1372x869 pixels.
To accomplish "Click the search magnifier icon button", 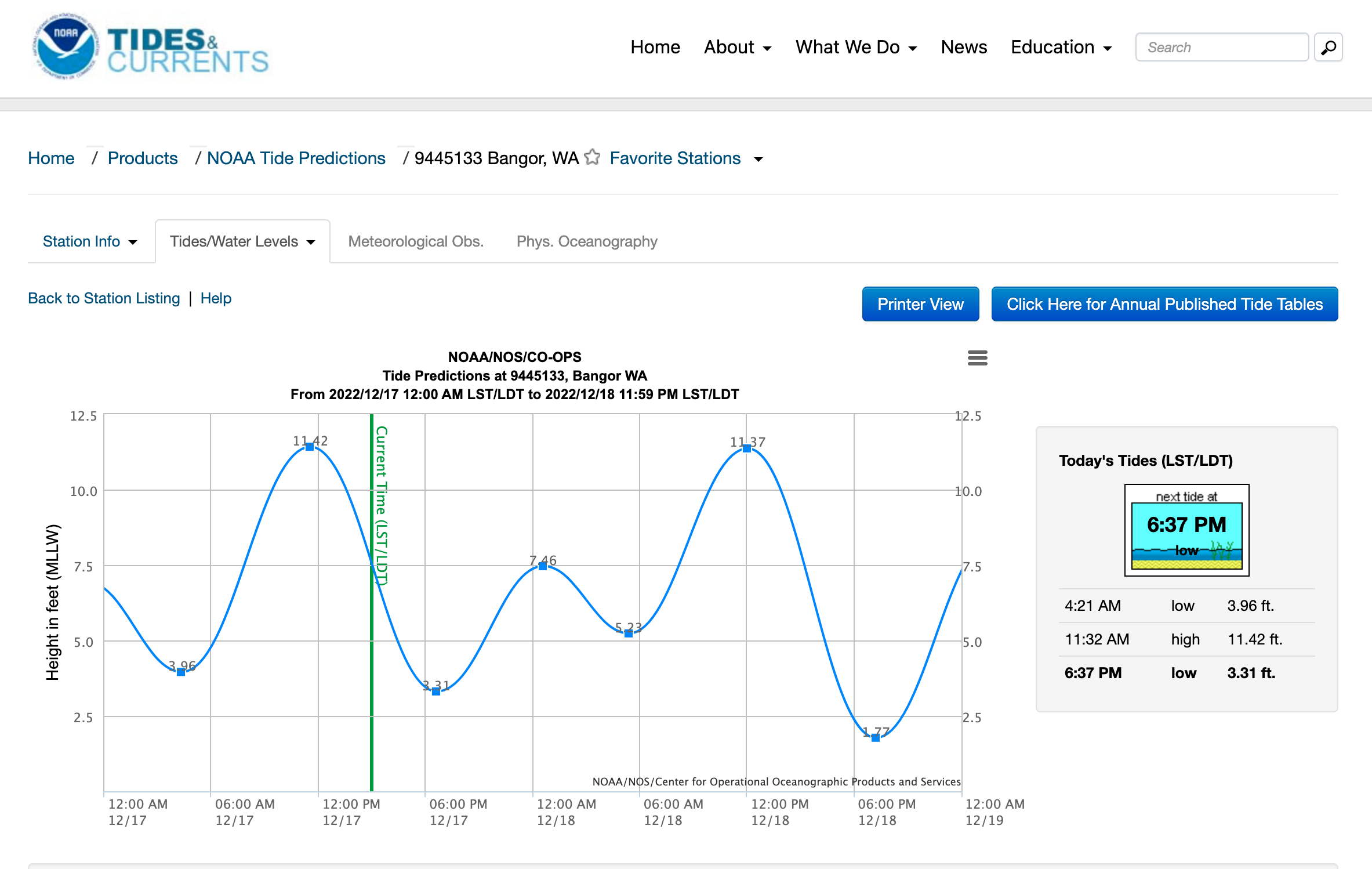I will pos(1328,48).
